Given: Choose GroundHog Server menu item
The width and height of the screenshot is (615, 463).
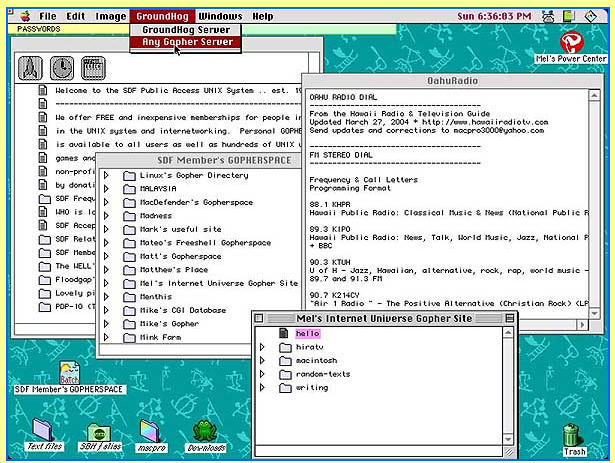Looking at the screenshot, I should tap(186, 30).
